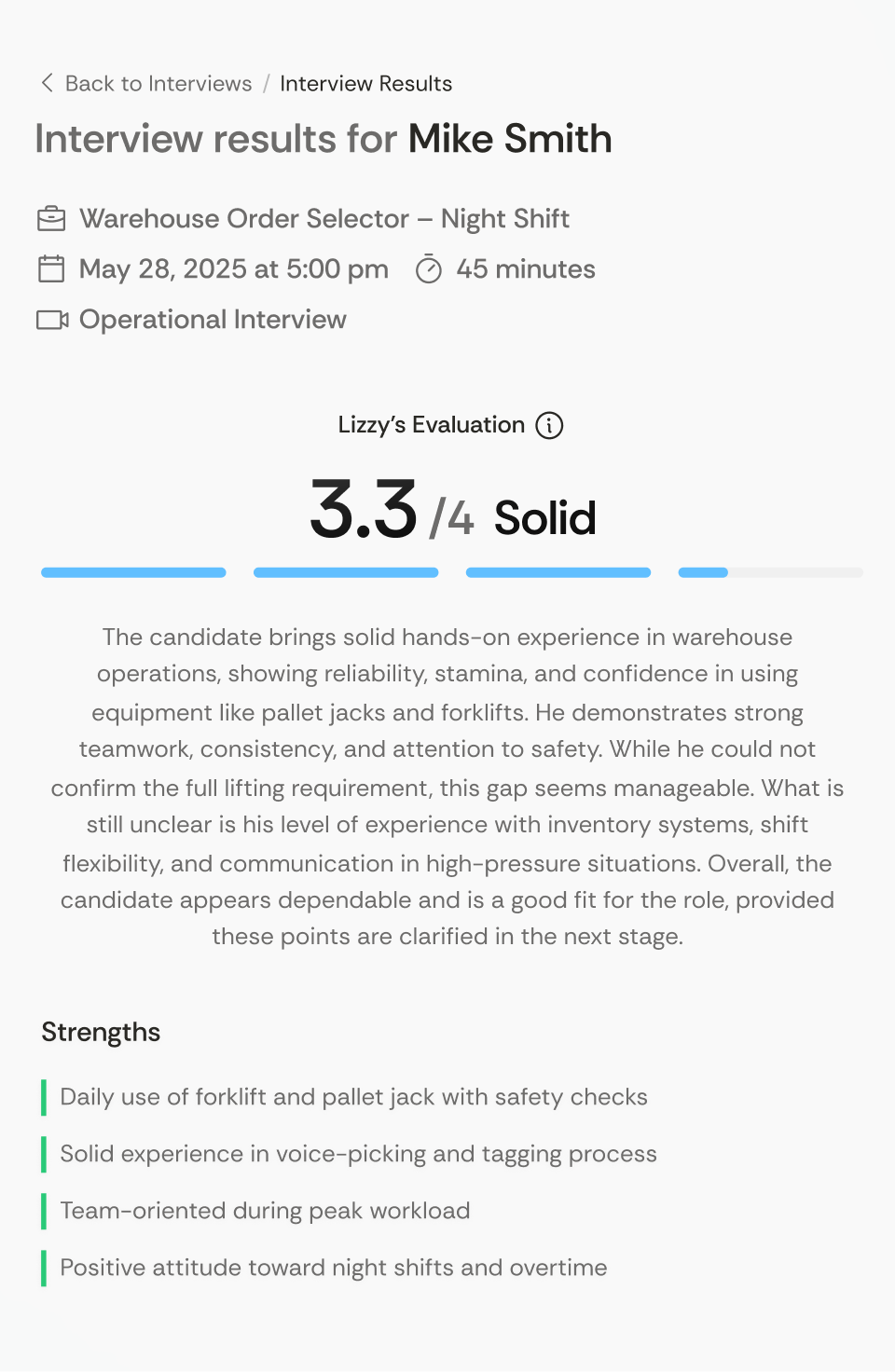Select the calendar icon next to the date
The image size is (895, 1372).
[52, 269]
